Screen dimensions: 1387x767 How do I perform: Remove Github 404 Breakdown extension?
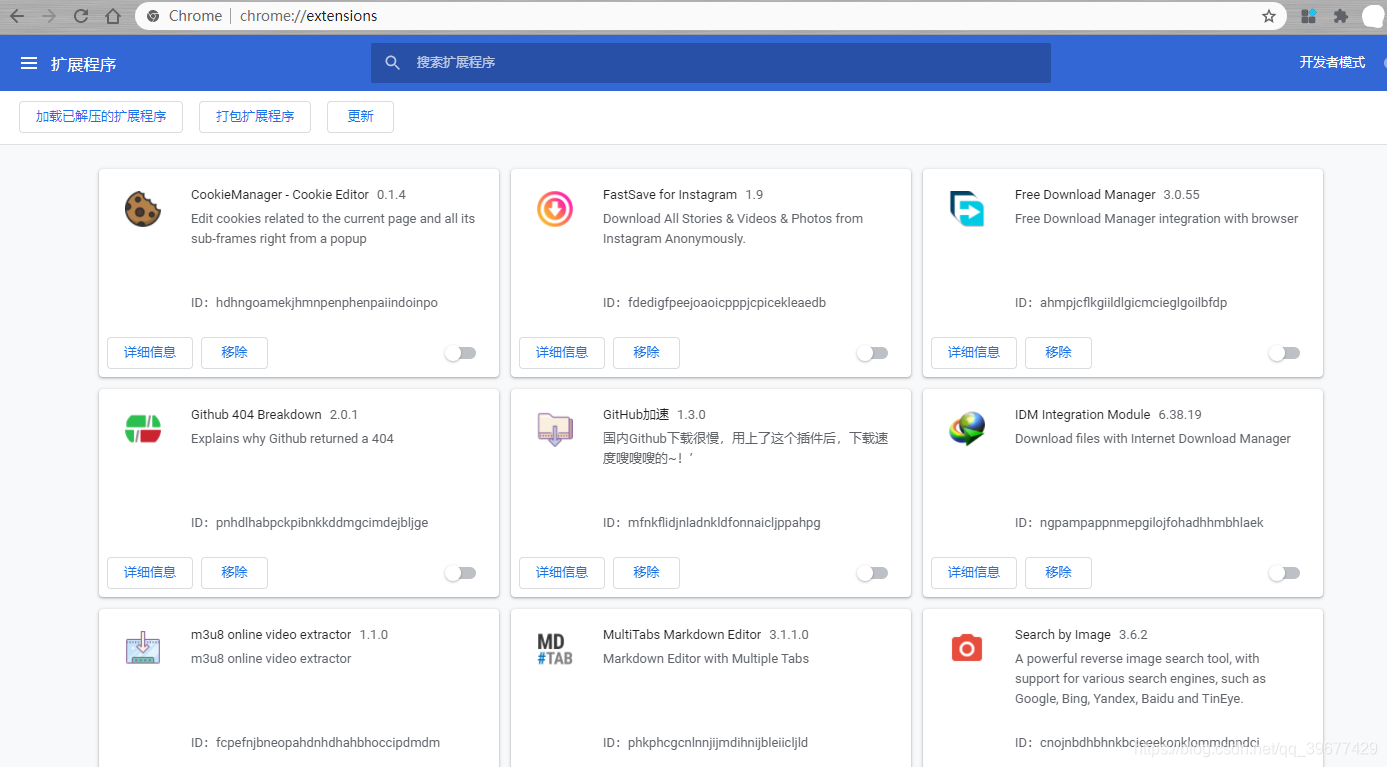234,572
